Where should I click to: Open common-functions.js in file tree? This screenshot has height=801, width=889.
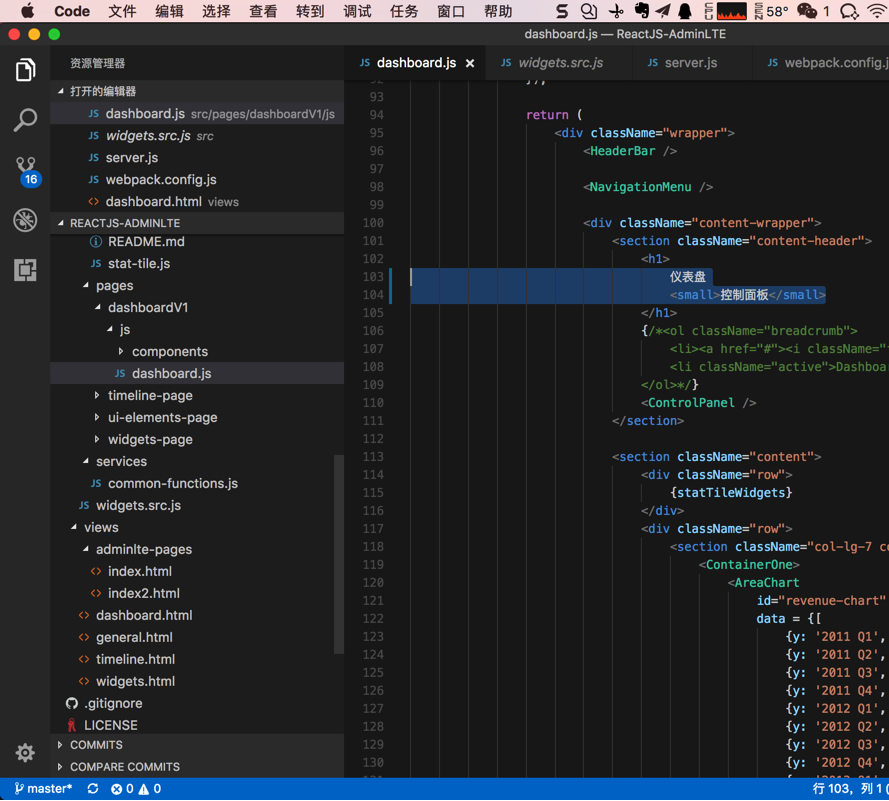(x=172, y=483)
